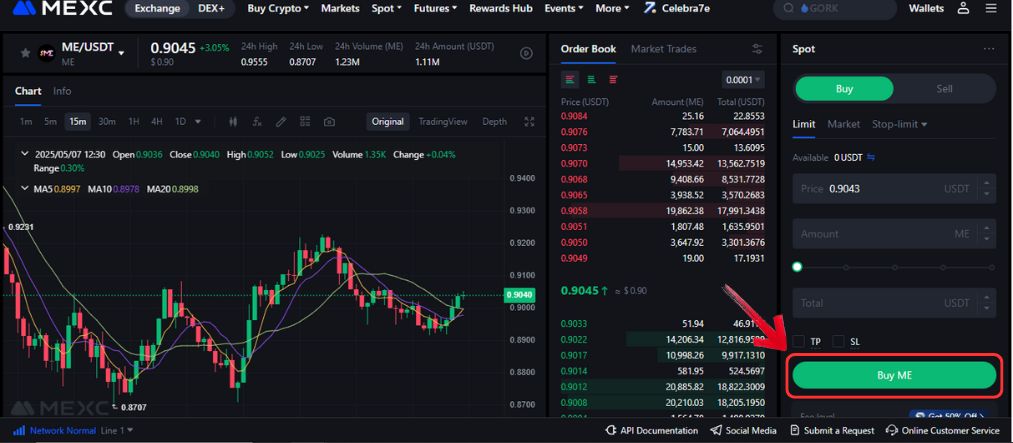Open Wallets page
Screen dimensions: 1013x443
click(926, 8)
